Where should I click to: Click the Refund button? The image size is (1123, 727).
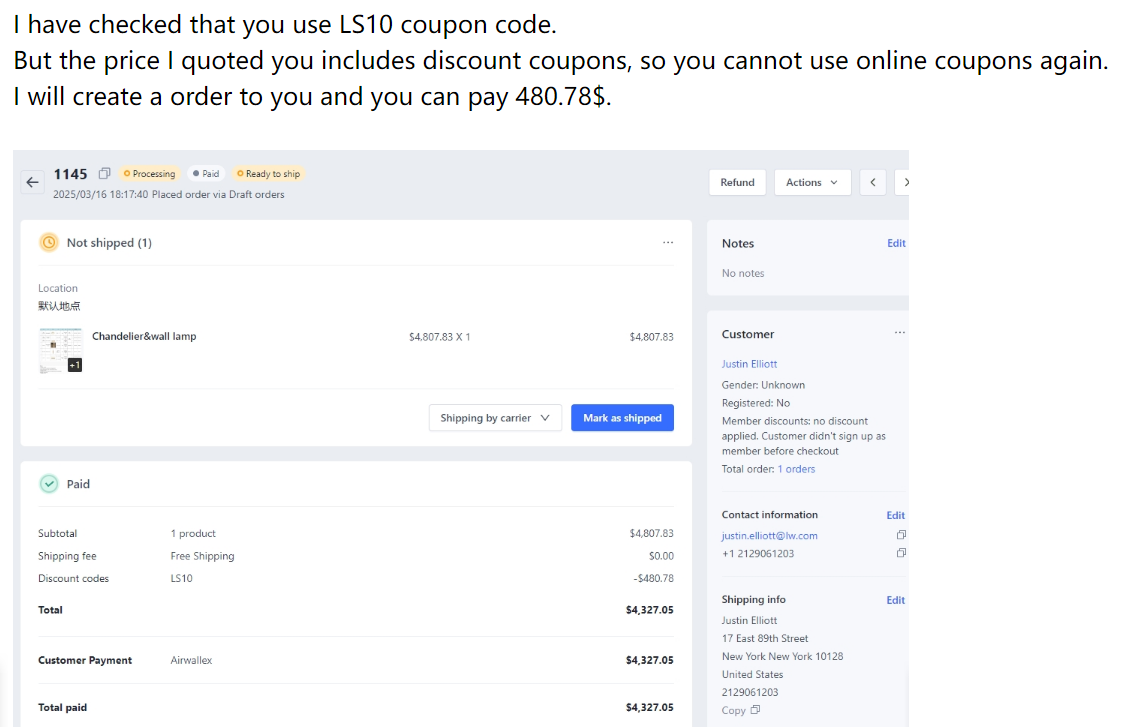click(x=737, y=183)
